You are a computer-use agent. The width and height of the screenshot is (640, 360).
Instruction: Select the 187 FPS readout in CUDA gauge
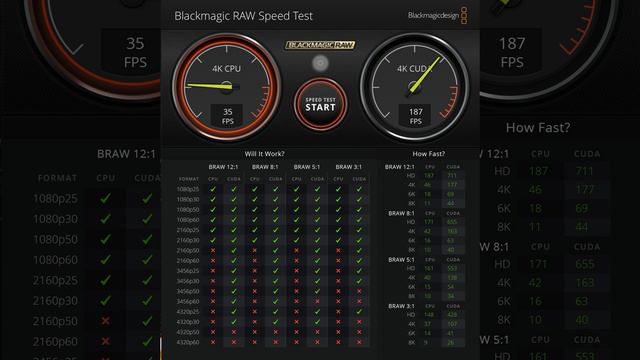[x=416, y=116]
